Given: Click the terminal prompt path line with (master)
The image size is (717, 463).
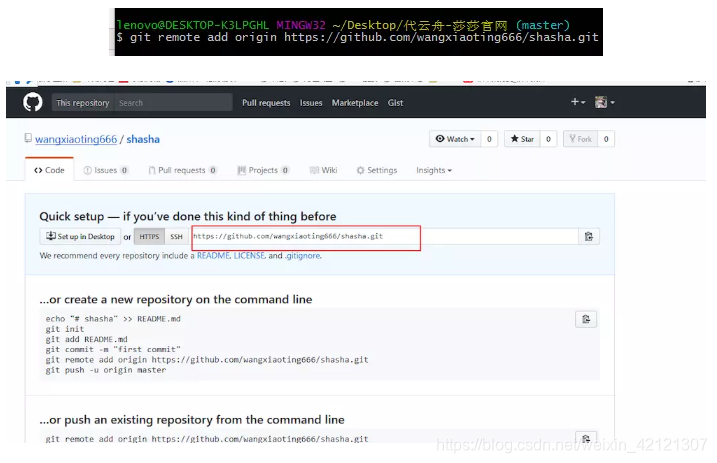Looking at the screenshot, I should 343,25.
